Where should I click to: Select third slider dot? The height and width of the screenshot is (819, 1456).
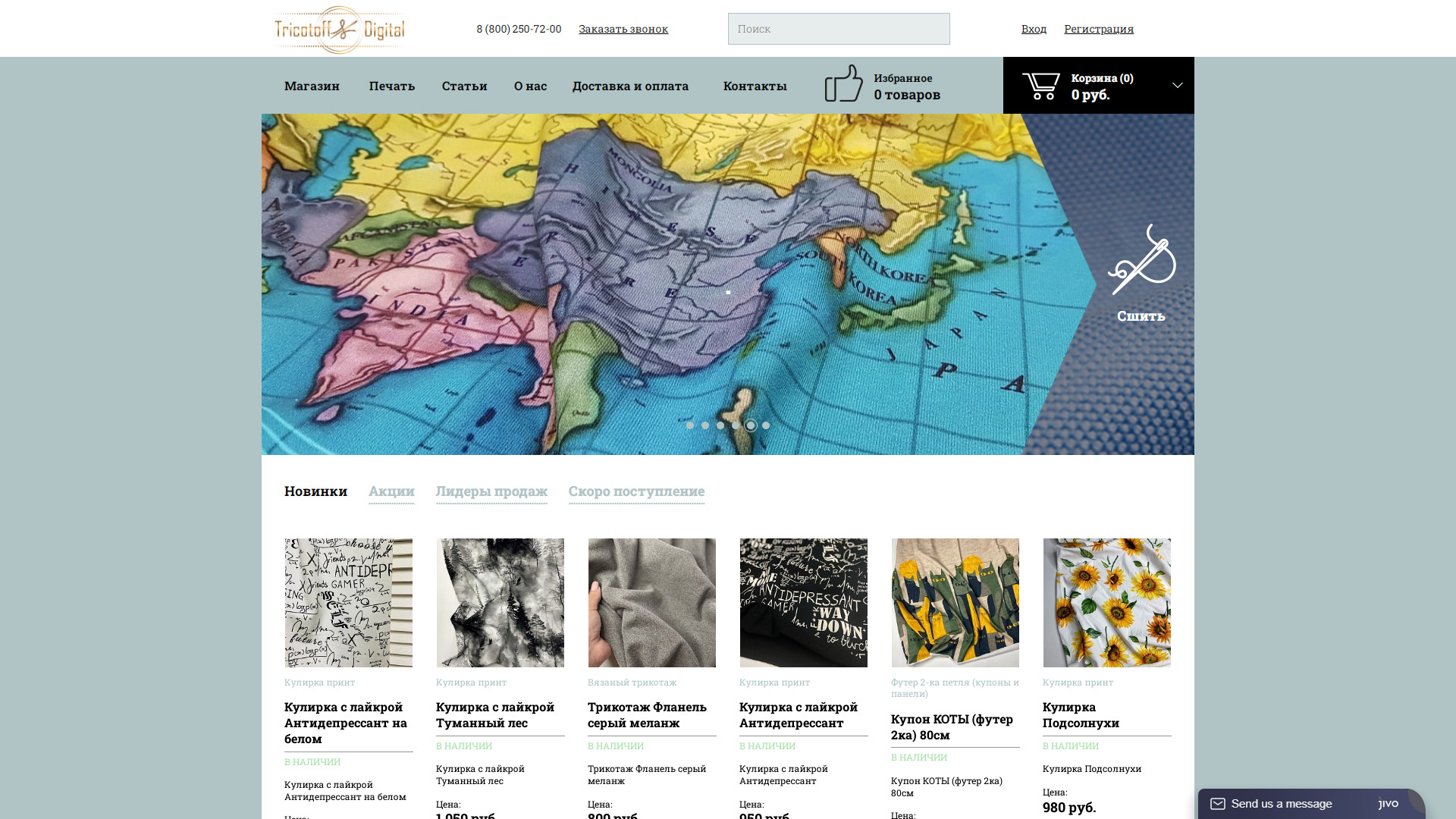coord(720,425)
